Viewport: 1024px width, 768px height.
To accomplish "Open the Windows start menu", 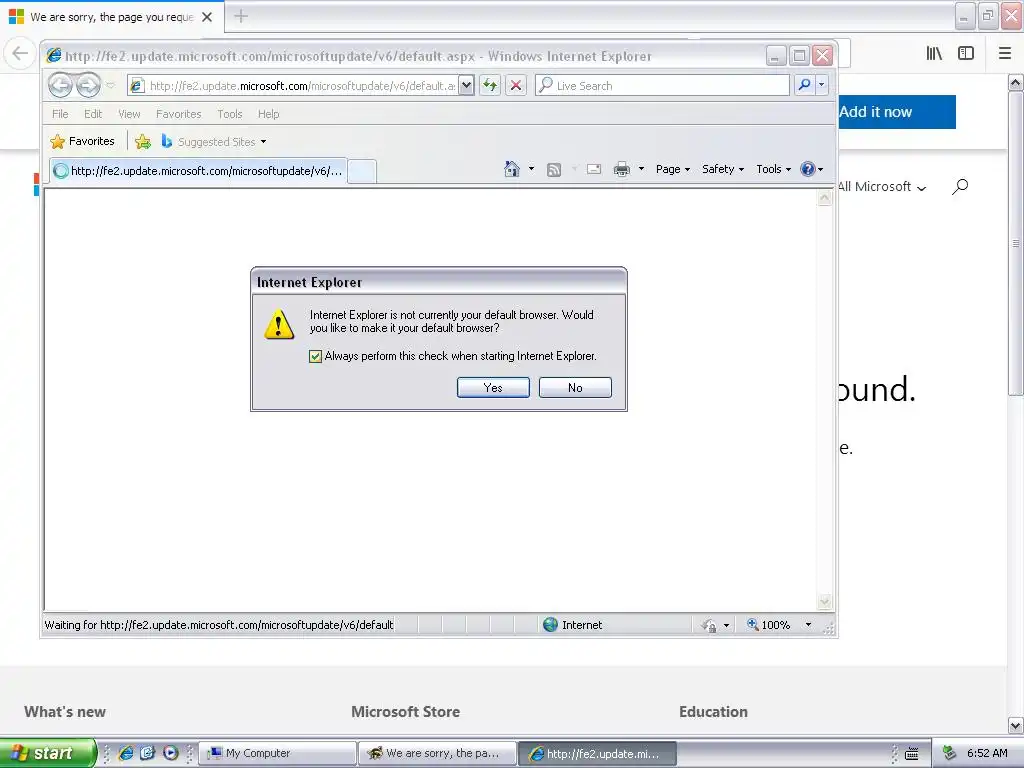I will point(48,753).
